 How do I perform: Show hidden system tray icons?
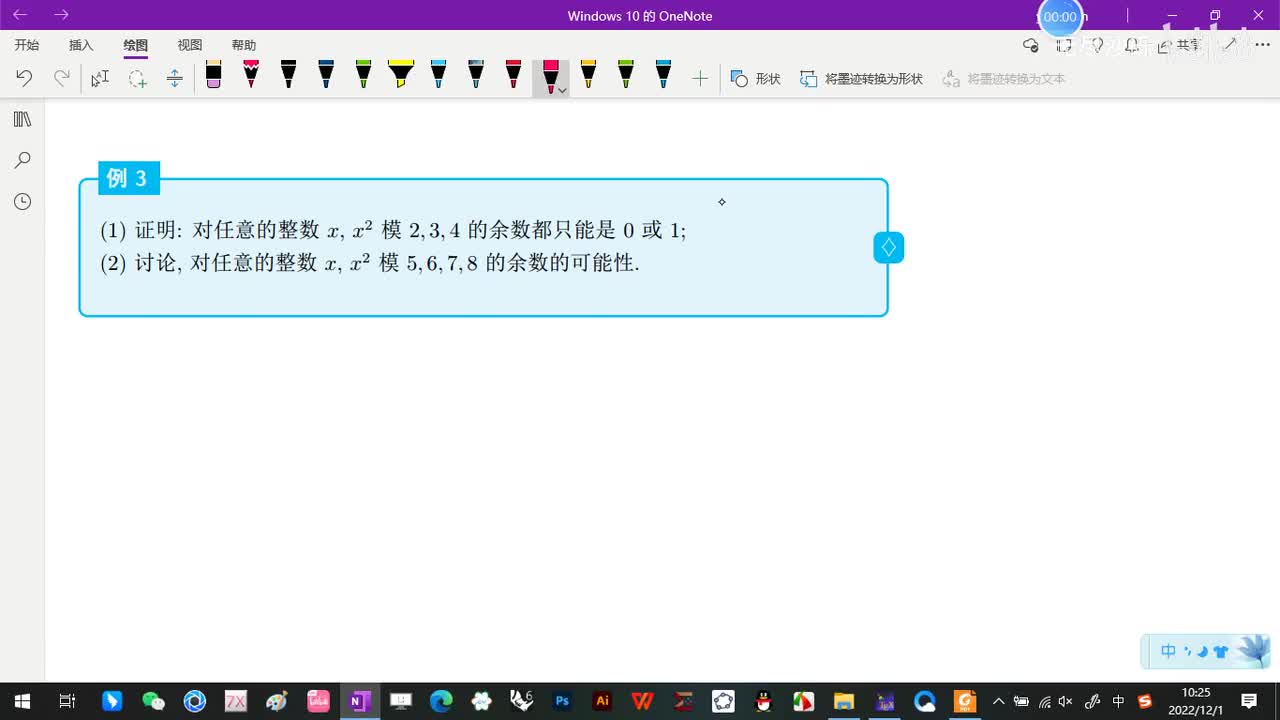(x=998, y=701)
